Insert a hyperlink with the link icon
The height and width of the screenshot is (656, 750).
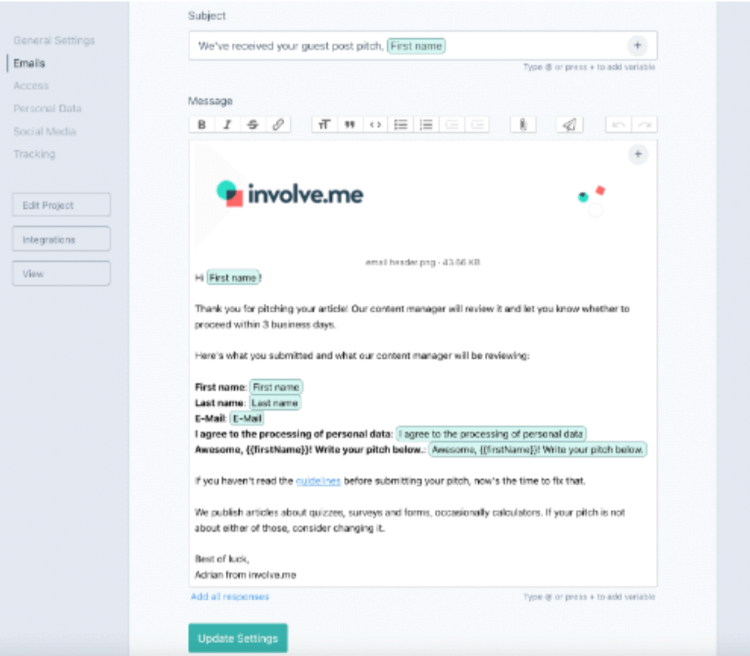click(x=278, y=125)
